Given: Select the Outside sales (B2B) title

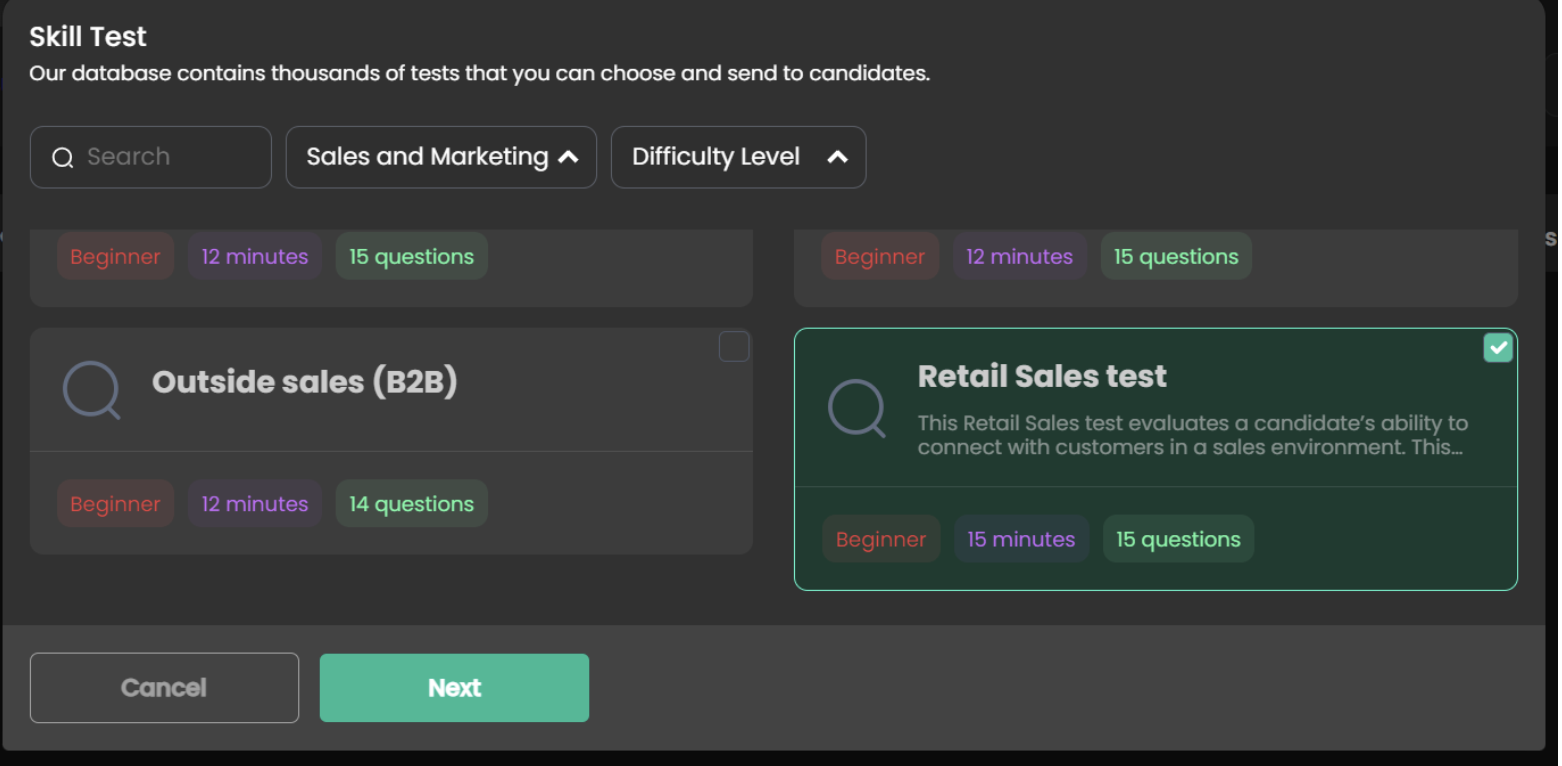Looking at the screenshot, I should pos(304,382).
